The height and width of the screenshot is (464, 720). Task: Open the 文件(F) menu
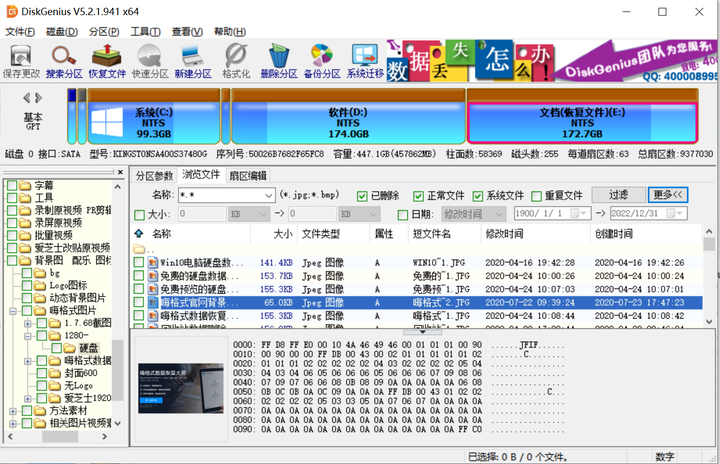[x=20, y=32]
